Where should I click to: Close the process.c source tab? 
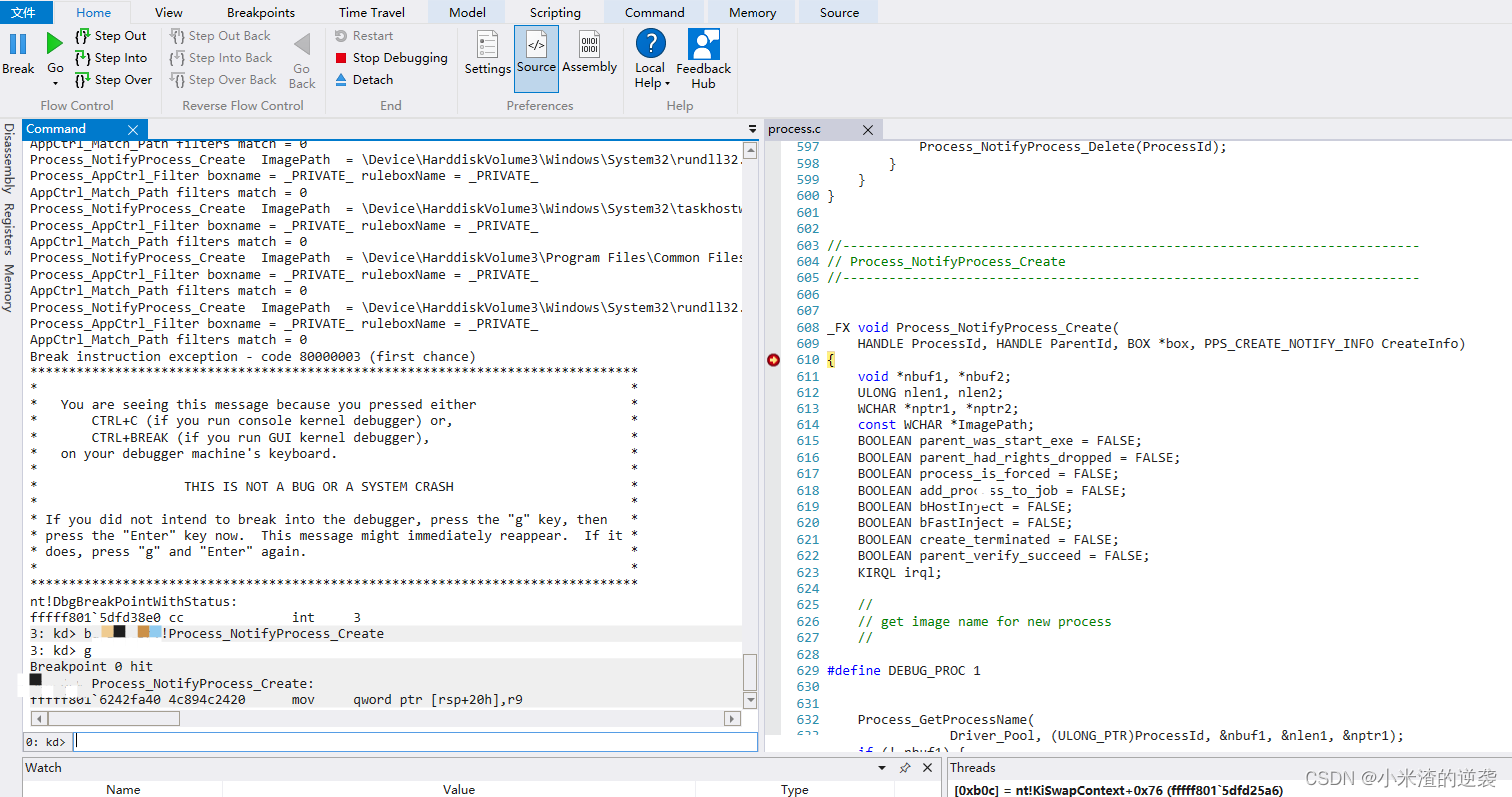(868, 130)
